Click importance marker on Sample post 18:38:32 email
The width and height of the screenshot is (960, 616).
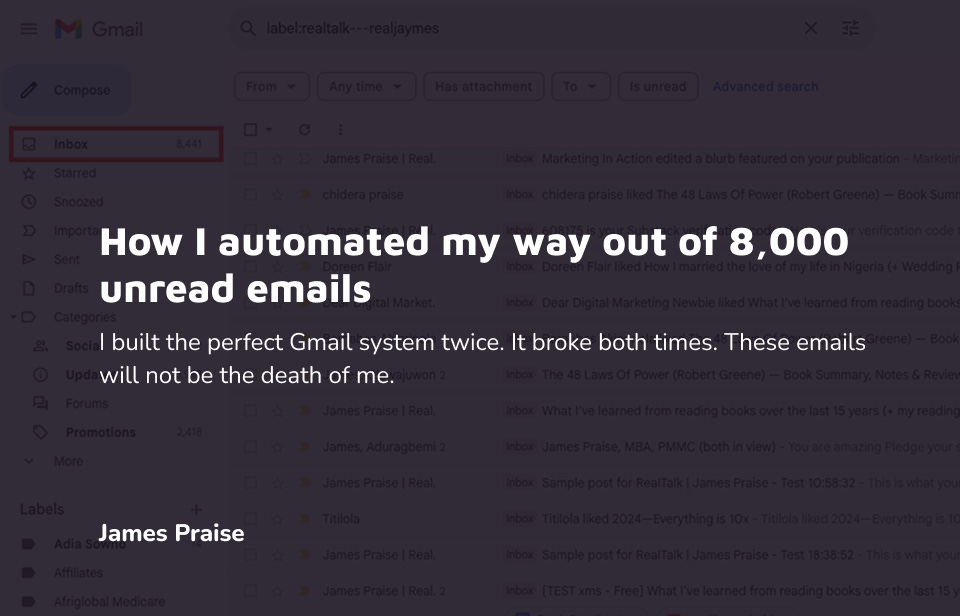coord(304,555)
